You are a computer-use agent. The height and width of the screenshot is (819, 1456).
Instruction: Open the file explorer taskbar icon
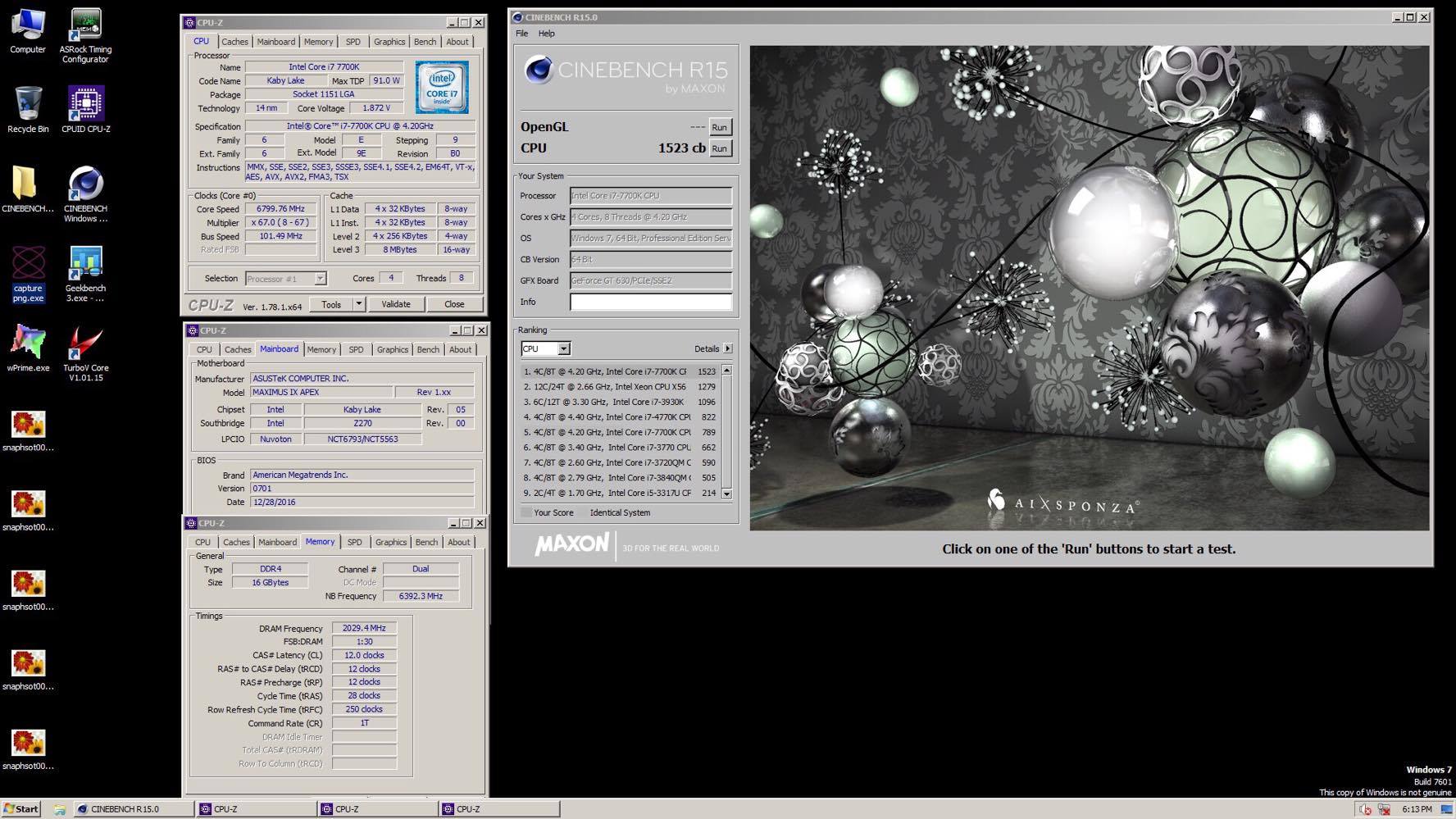(x=60, y=809)
